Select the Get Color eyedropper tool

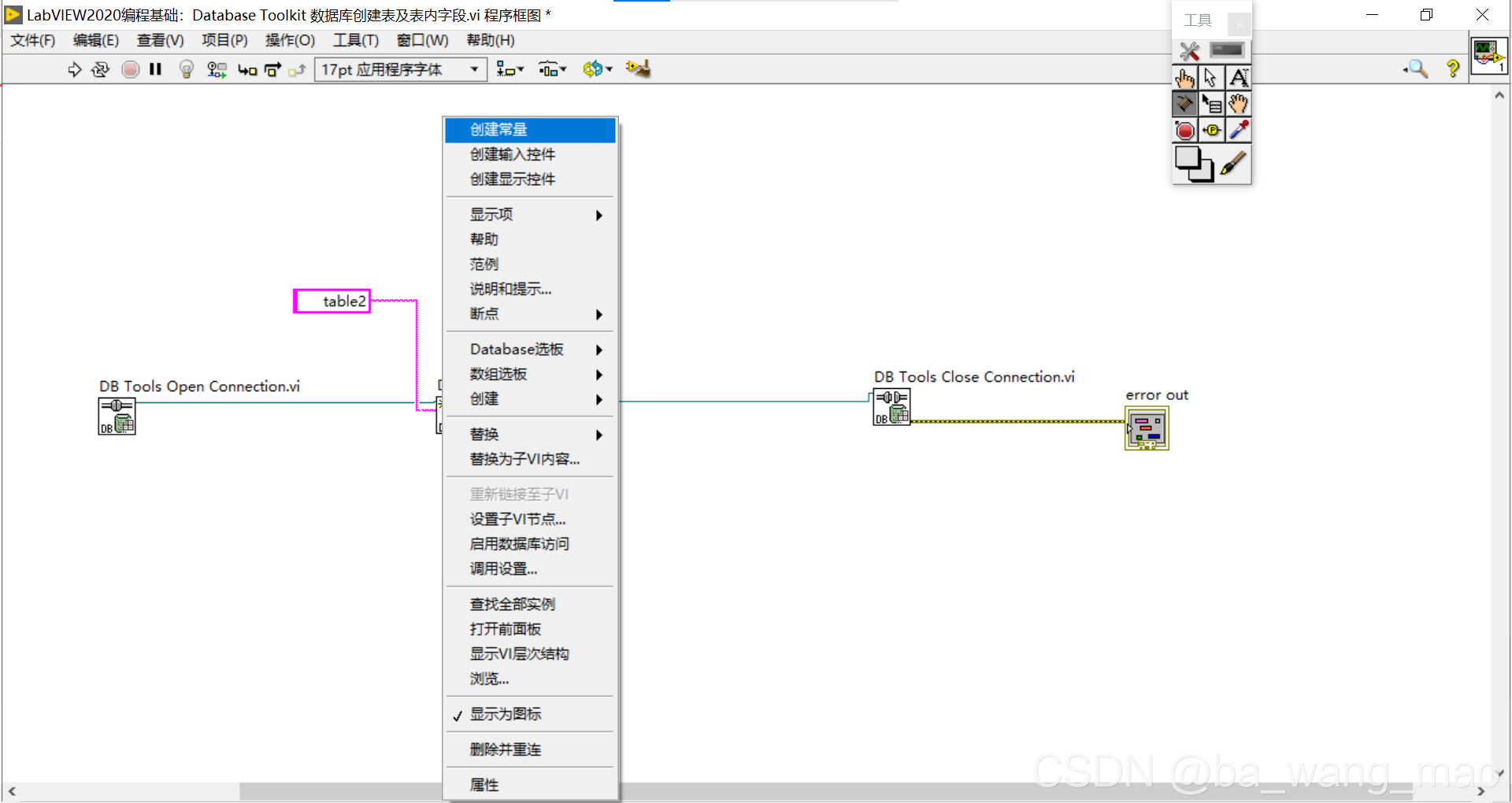point(1239,130)
